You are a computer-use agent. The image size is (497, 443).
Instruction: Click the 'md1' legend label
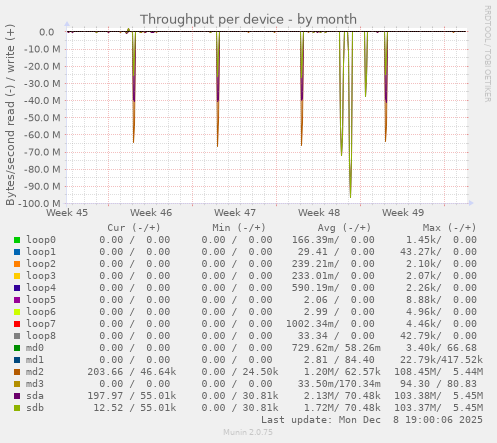point(35,360)
